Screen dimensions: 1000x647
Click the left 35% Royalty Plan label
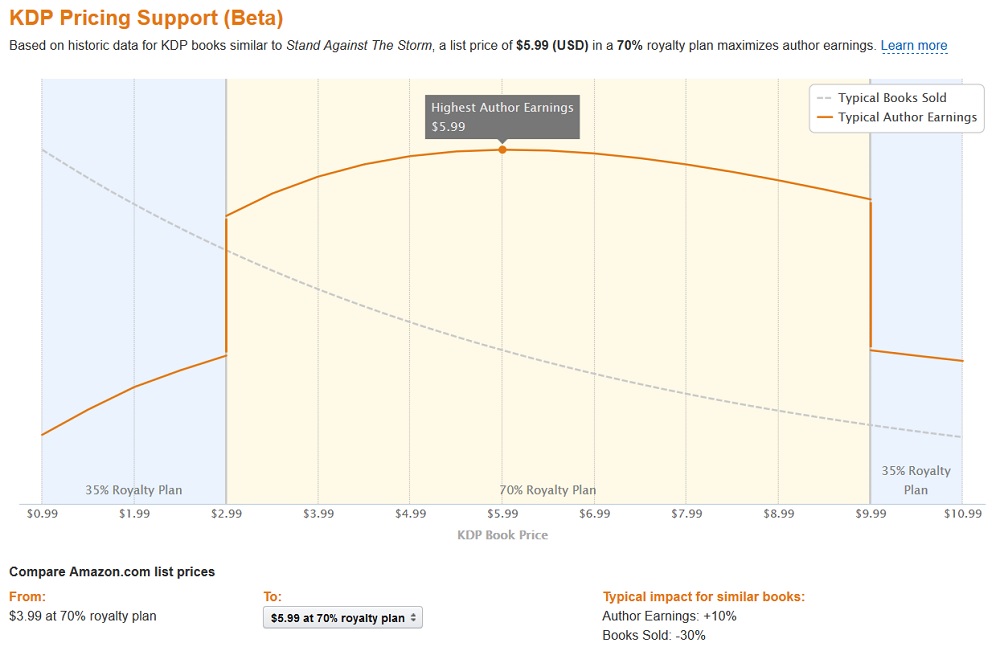(134, 490)
